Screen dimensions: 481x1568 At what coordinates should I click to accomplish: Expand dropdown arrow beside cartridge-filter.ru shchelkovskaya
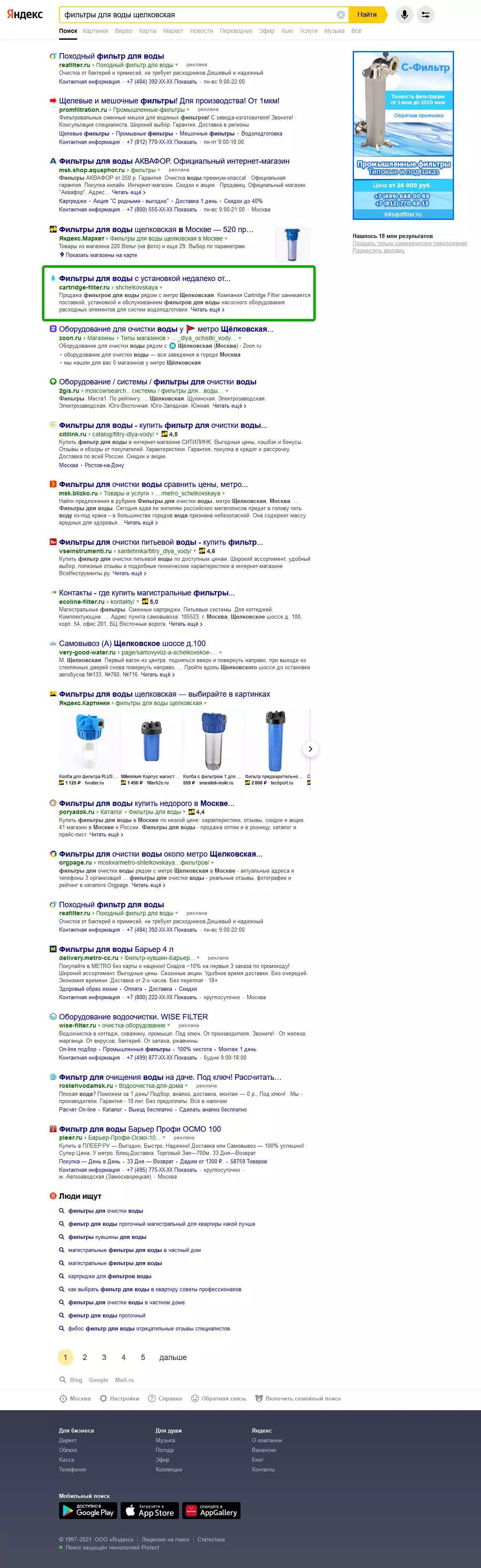[x=161, y=287]
